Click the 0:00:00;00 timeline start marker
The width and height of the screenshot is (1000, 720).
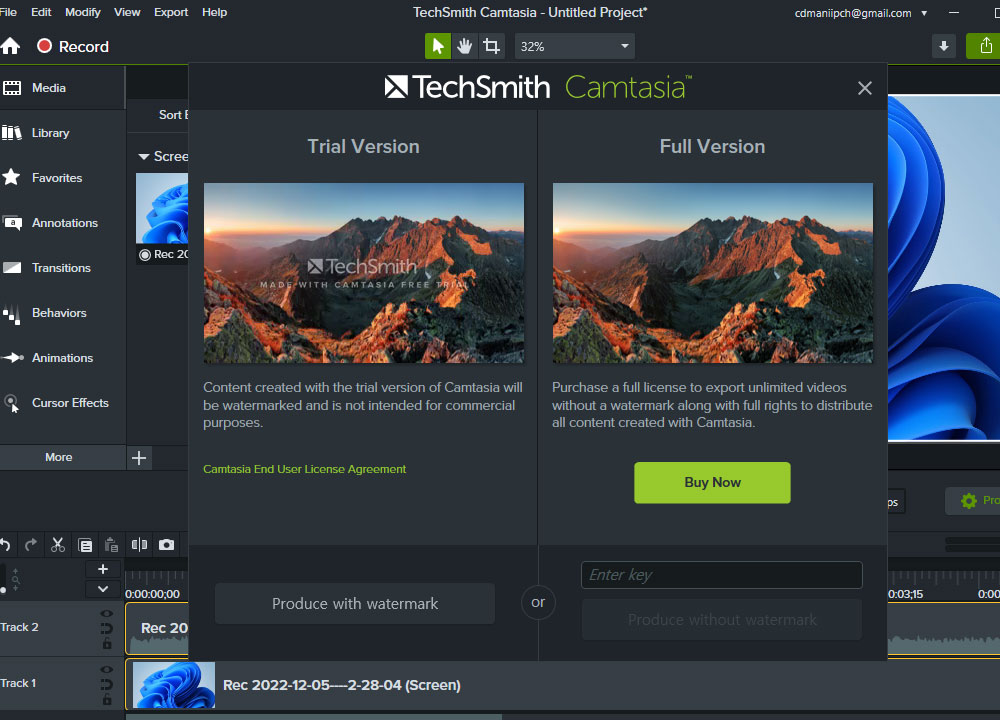pyautogui.click(x=152, y=594)
